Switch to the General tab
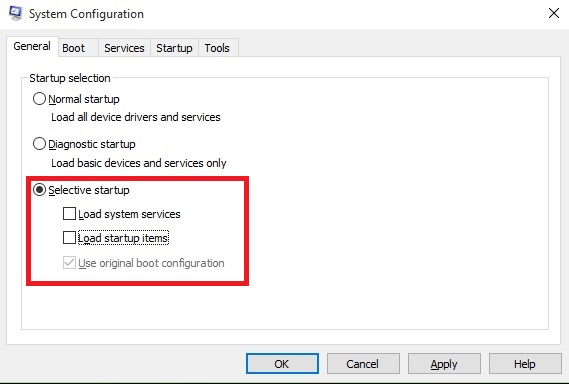Image resolution: width=569 pixels, height=384 pixels. click(x=32, y=46)
